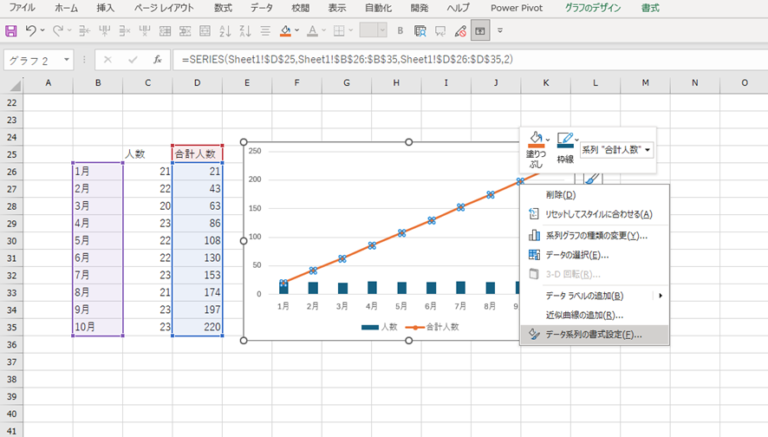Open the font size combo box
Screen dimensions: 768x437
tap(373, 31)
